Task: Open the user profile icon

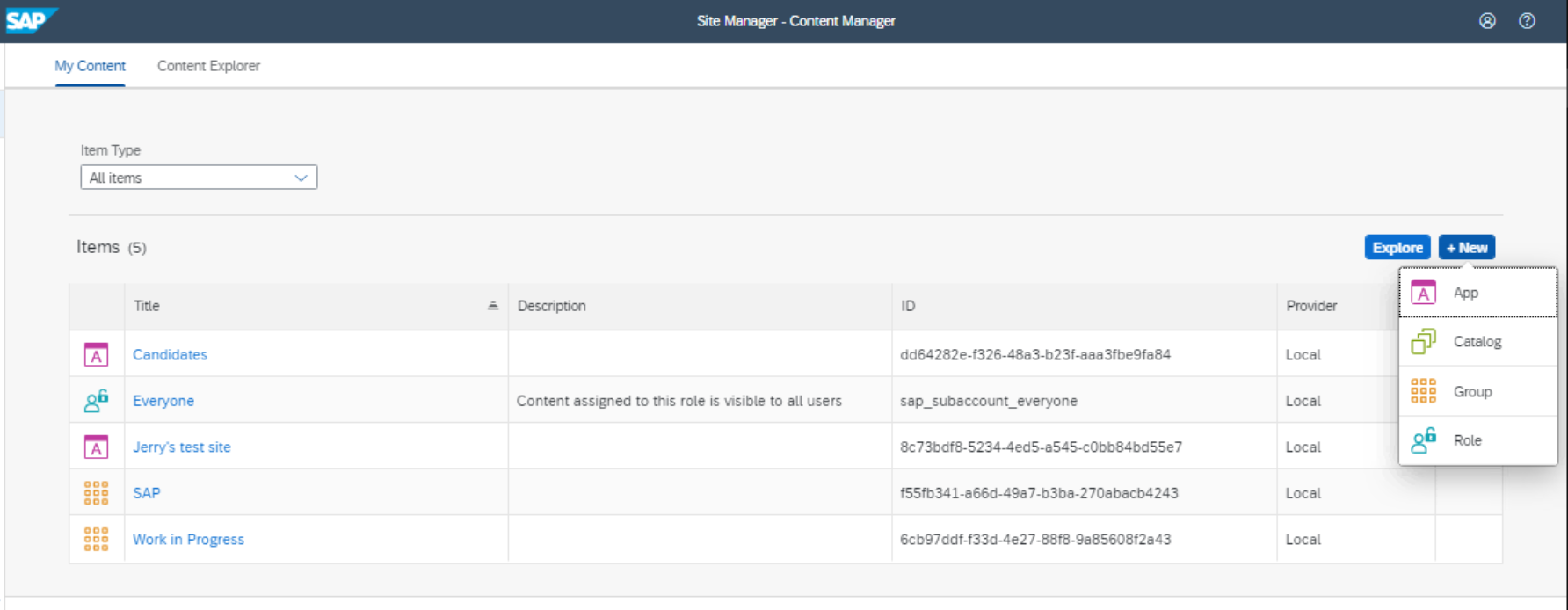Action: [x=1487, y=21]
